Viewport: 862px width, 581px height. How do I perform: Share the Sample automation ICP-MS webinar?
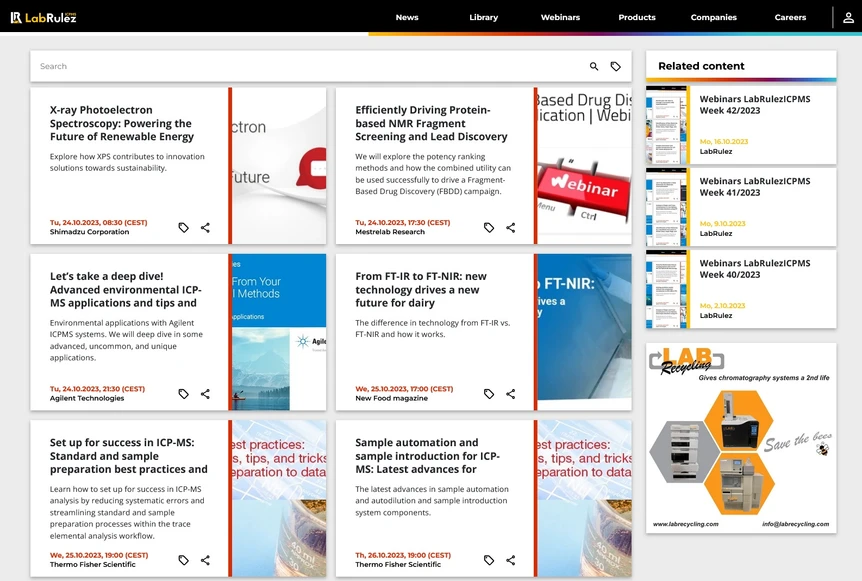(x=511, y=560)
